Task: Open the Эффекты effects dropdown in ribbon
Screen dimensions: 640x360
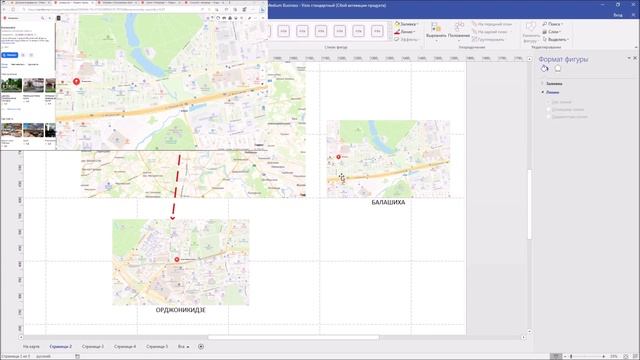Action: pos(407,40)
